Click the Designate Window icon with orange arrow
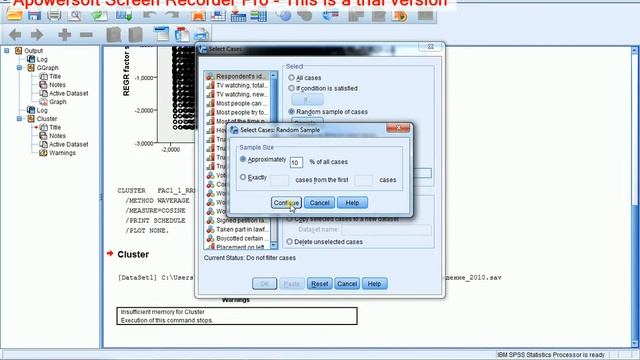The image size is (640, 360). (400, 16)
